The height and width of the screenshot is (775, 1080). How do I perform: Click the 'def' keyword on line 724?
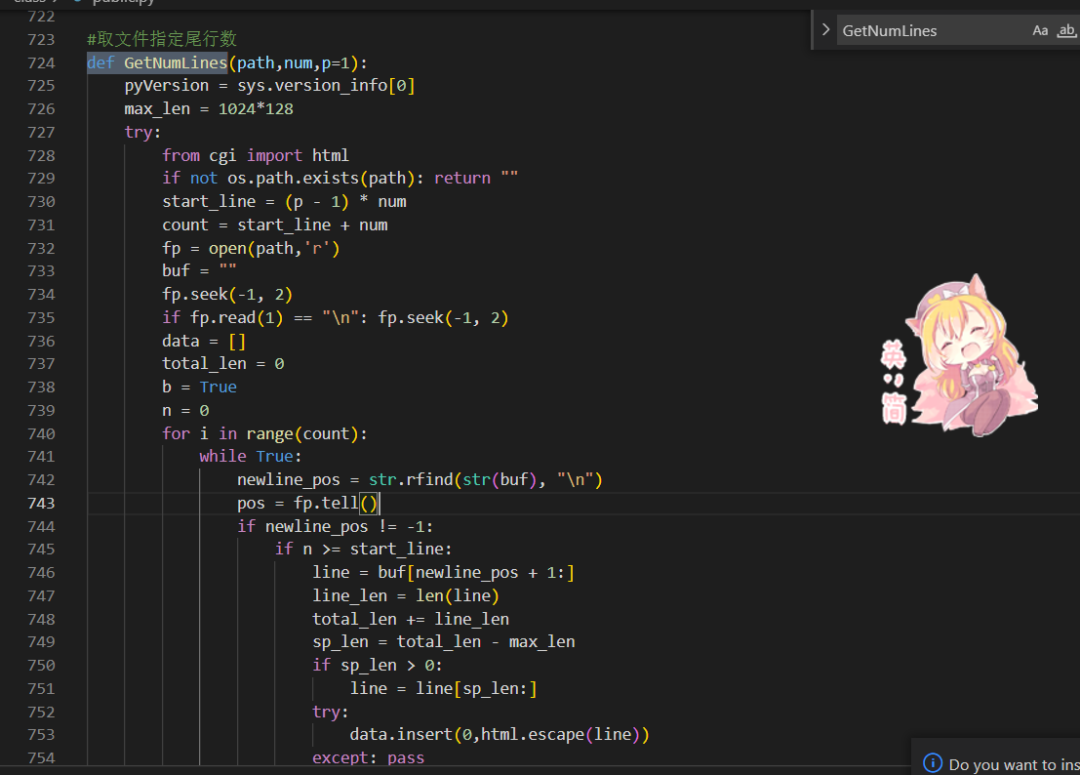click(101, 63)
